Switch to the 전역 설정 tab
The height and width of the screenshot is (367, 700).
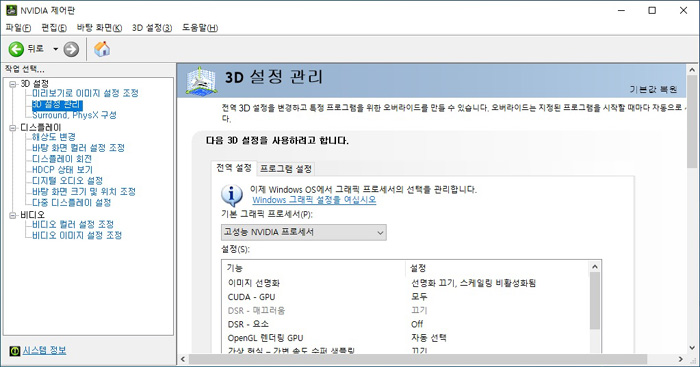click(x=234, y=168)
